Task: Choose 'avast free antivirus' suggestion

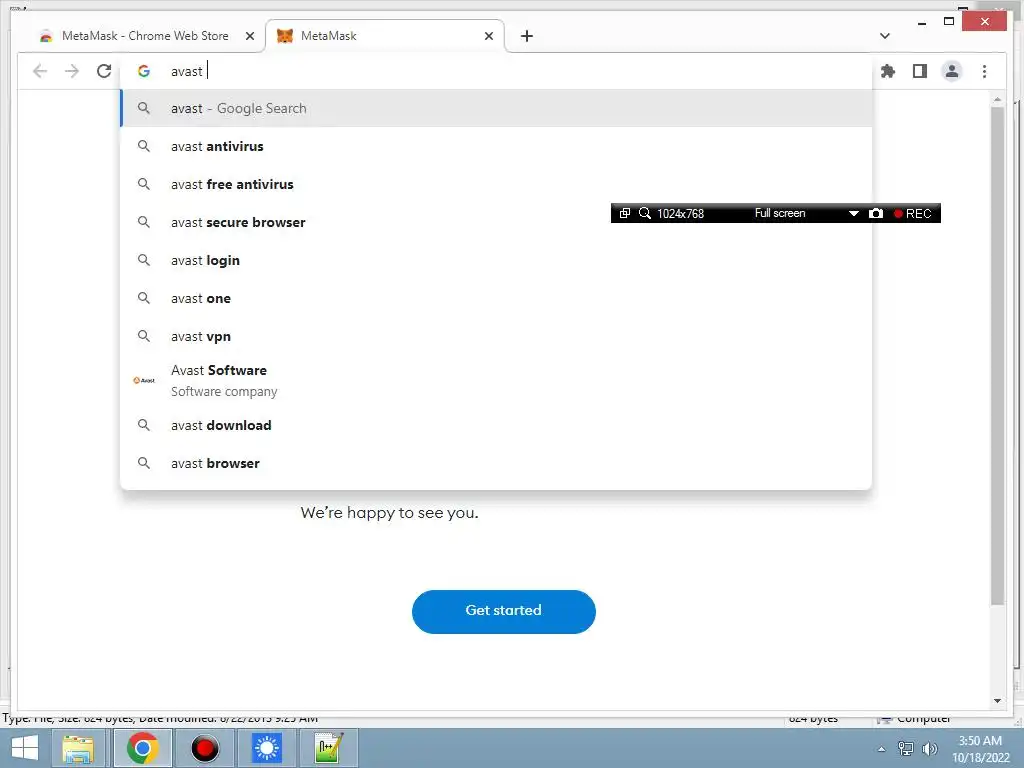Action: pyautogui.click(x=496, y=184)
